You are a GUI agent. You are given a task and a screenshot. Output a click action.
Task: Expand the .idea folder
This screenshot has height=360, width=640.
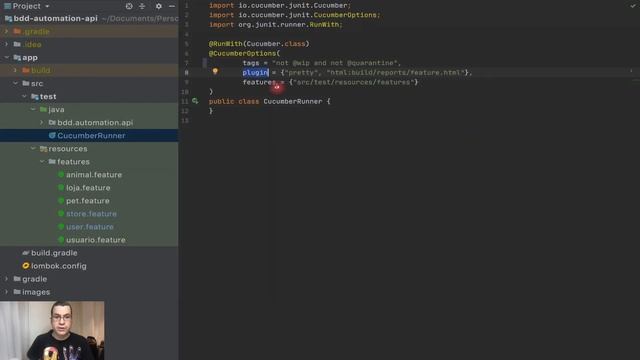[x=6, y=44]
